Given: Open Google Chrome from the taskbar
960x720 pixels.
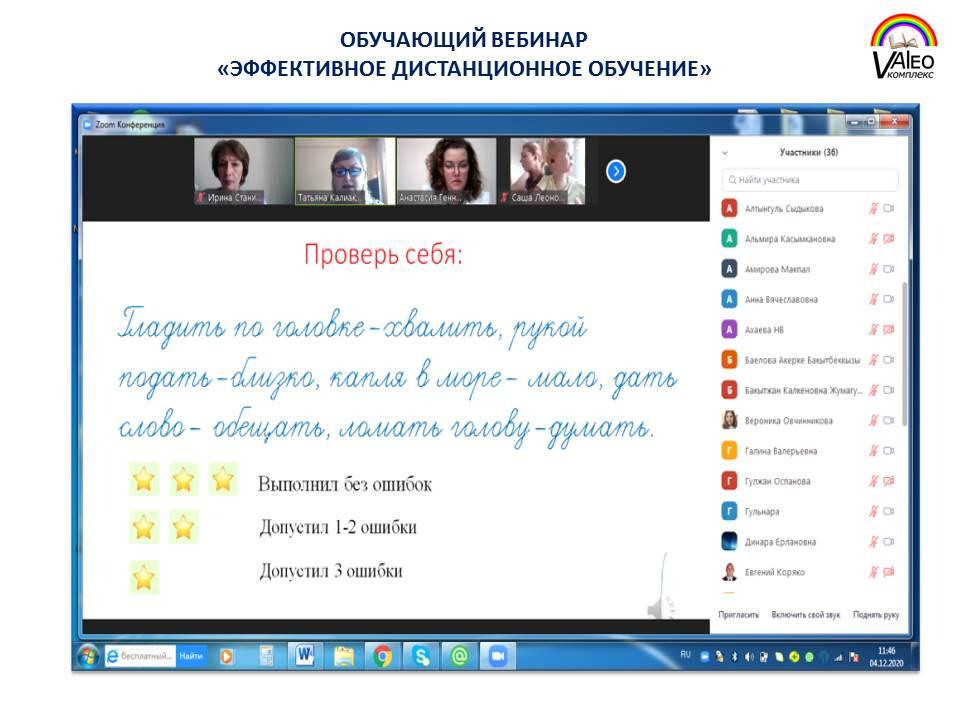Looking at the screenshot, I should coord(383,656).
